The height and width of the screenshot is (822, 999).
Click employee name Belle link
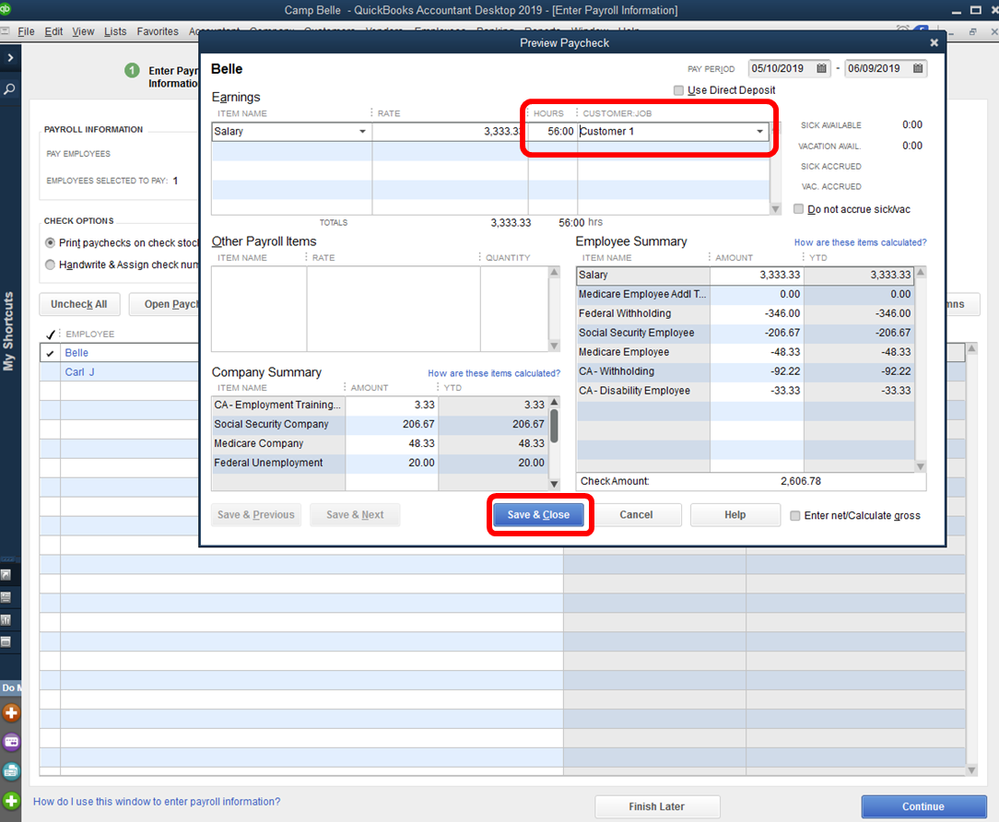pos(76,353)
